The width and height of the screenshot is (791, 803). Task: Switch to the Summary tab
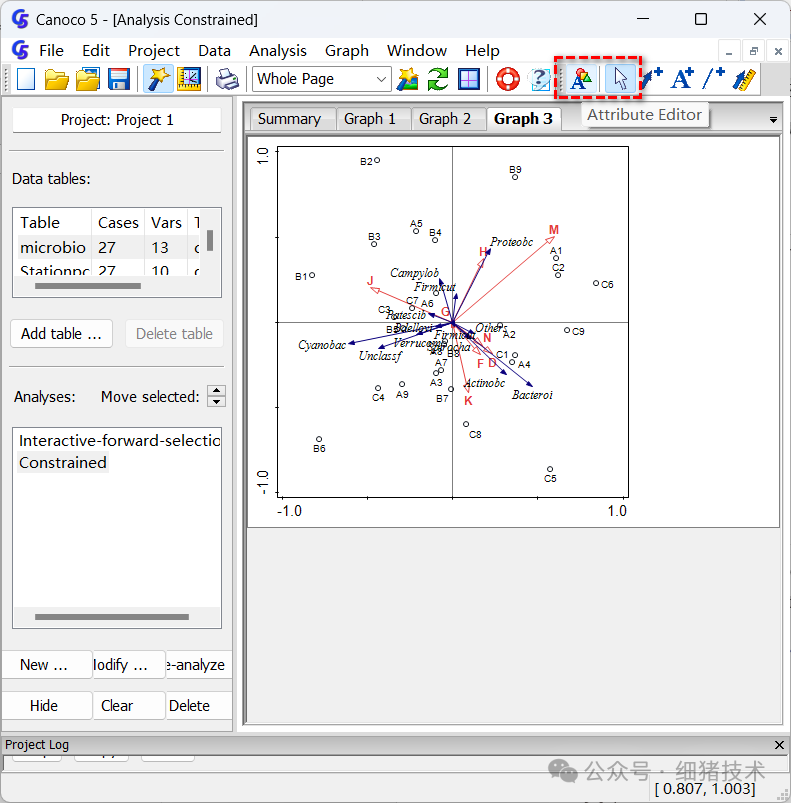click(289, 119)
